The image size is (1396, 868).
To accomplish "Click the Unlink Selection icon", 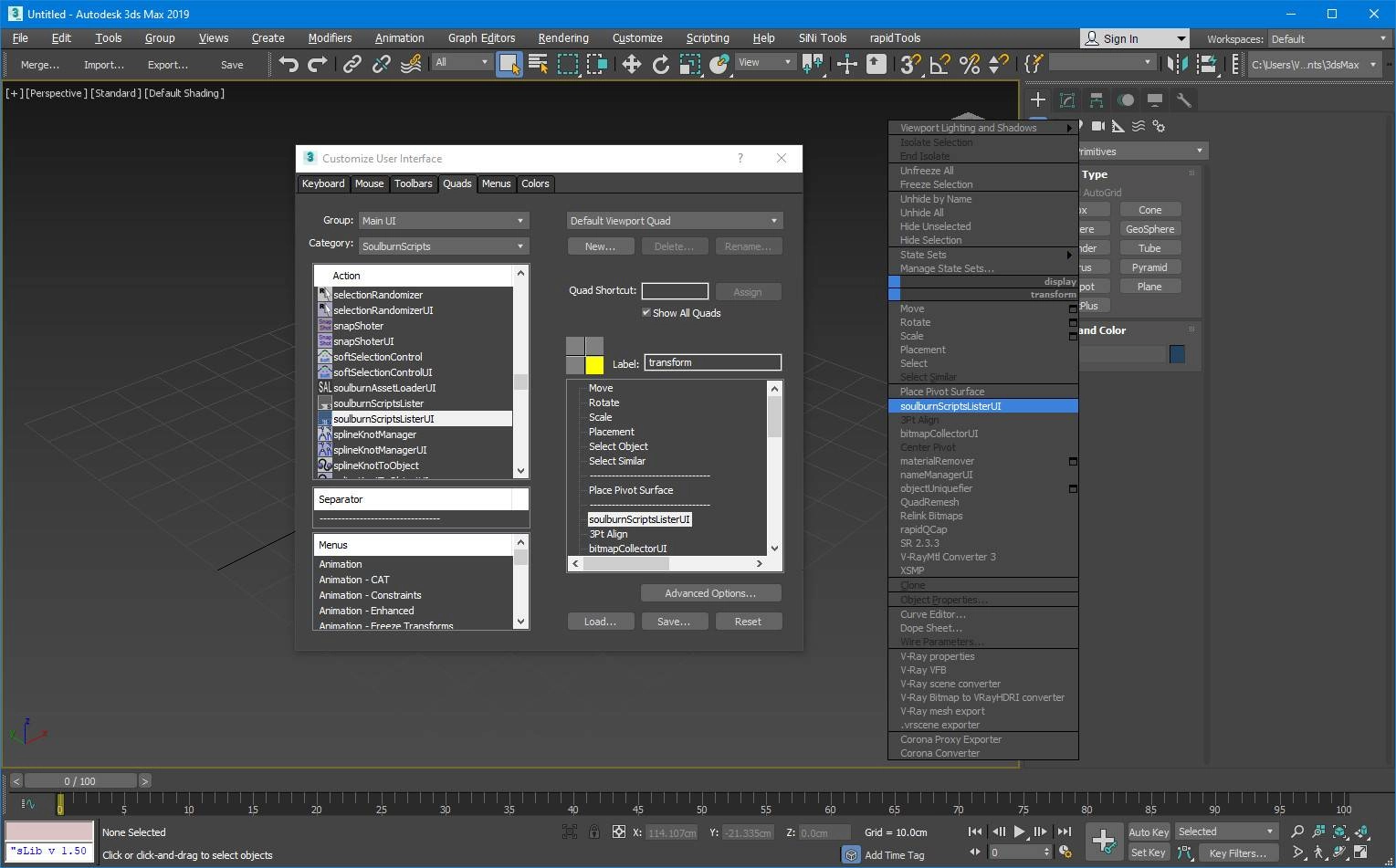I will (382, 64).
